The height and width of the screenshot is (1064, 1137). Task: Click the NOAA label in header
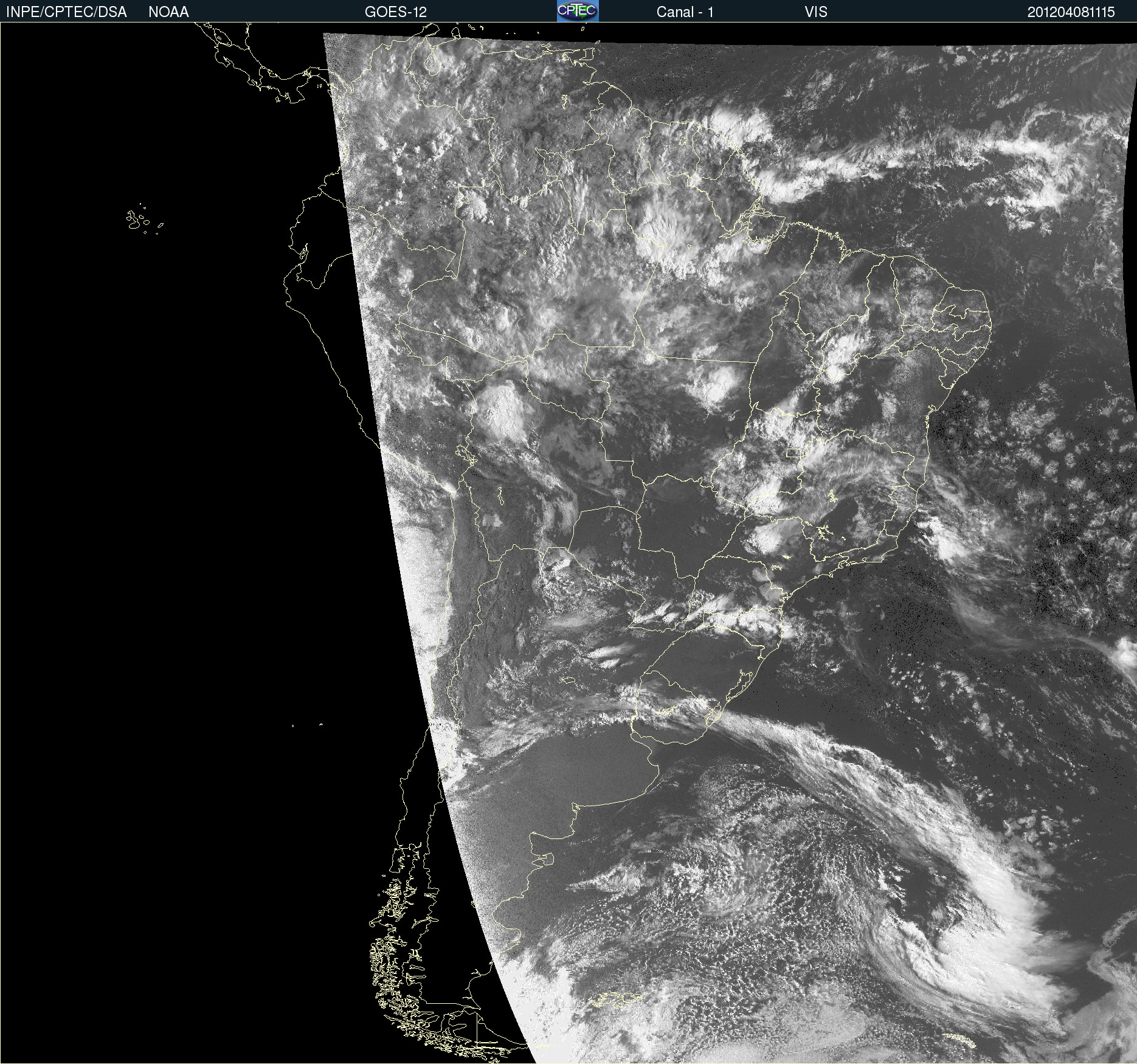coord(168,12)
